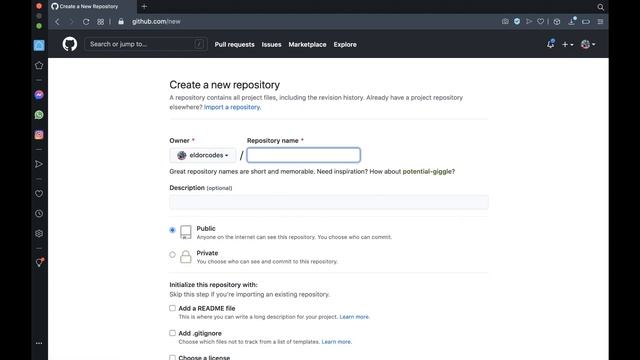This screenshot has height=360, width=640.
Task: Open My Flow arrow icon in sidebar
Action: click(x=39, y=164)
